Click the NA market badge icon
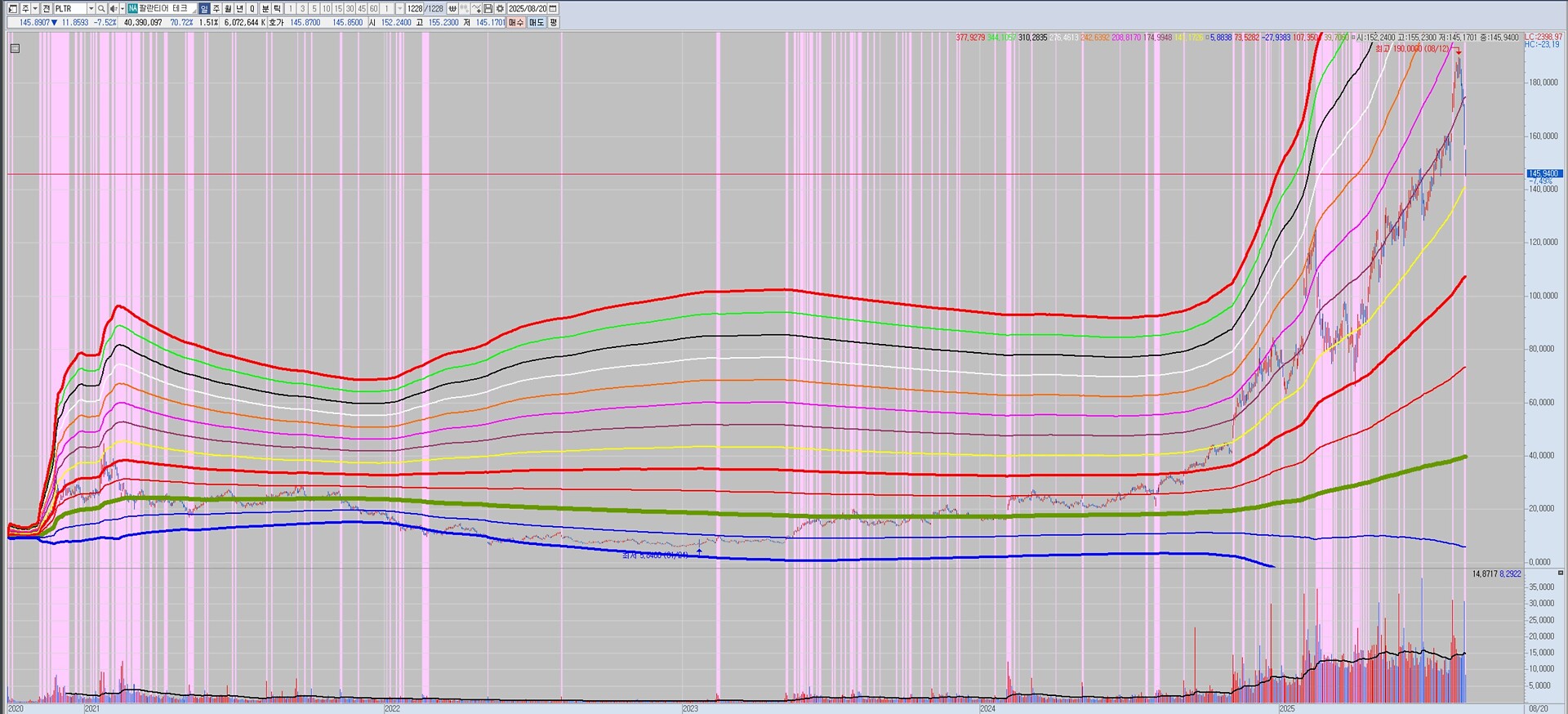 tap(132, 8)
